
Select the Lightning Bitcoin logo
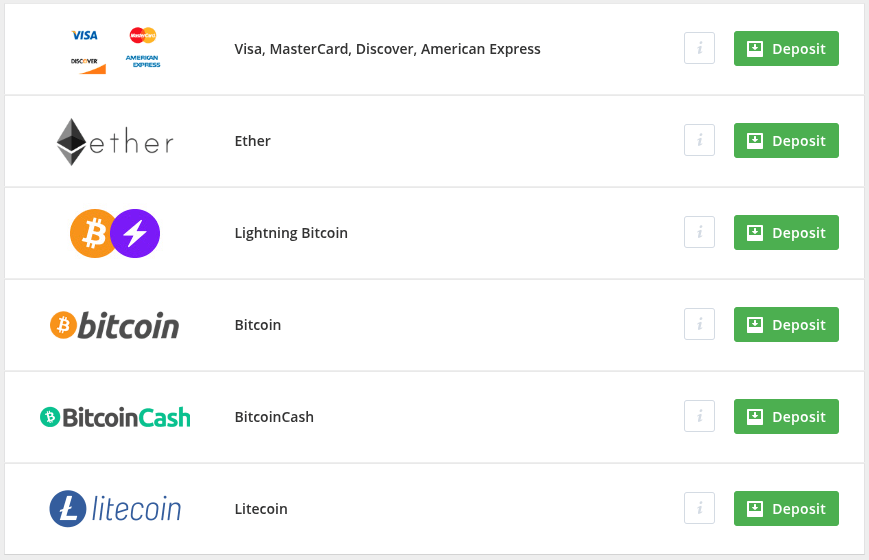click(x=115, y=233)
